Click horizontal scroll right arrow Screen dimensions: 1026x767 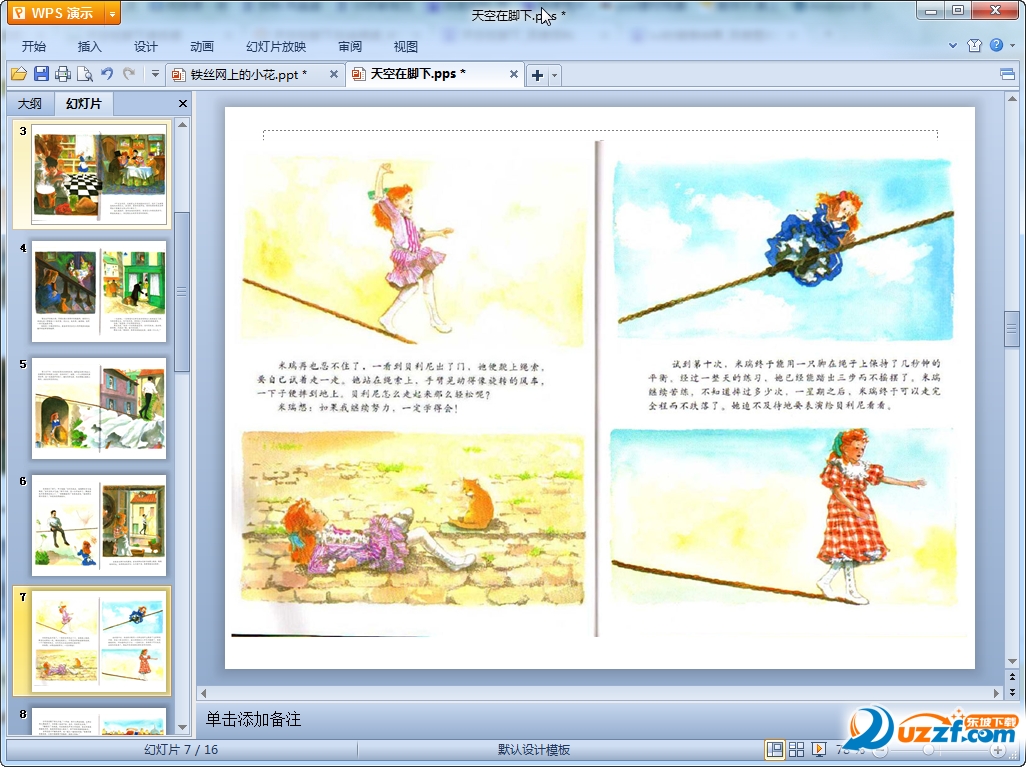tap(997, 692)
